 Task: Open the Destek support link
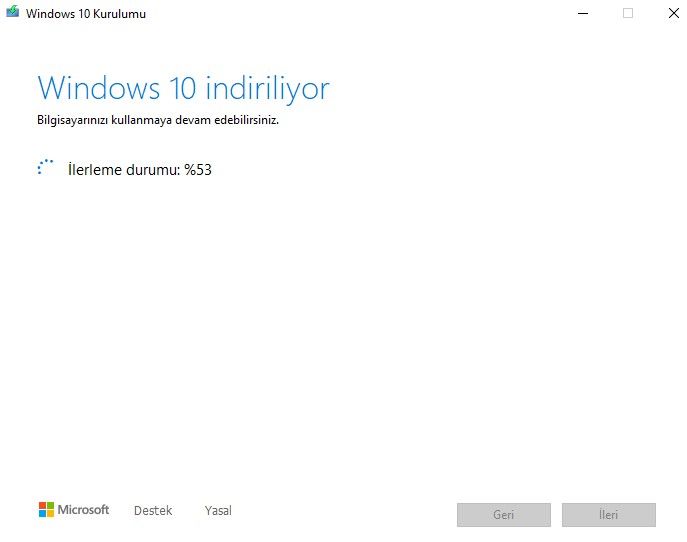click(153, 510)
